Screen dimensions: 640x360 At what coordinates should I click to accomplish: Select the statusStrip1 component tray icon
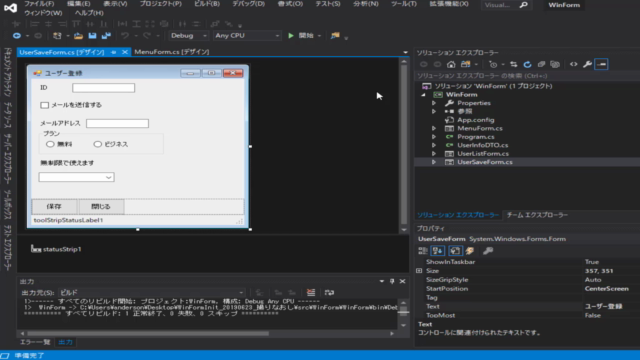point(36,249)
